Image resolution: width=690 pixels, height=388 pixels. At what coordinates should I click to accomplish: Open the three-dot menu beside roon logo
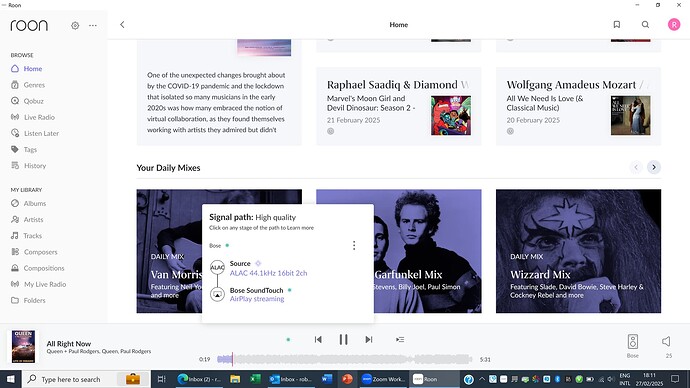pyautogui.click(x=93, y=26)
